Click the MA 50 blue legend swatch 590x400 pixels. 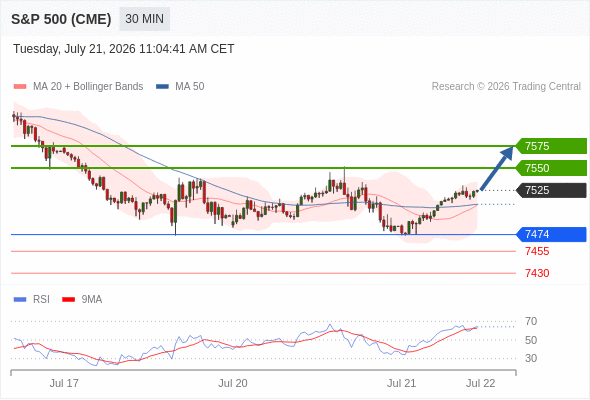(162, 87)
